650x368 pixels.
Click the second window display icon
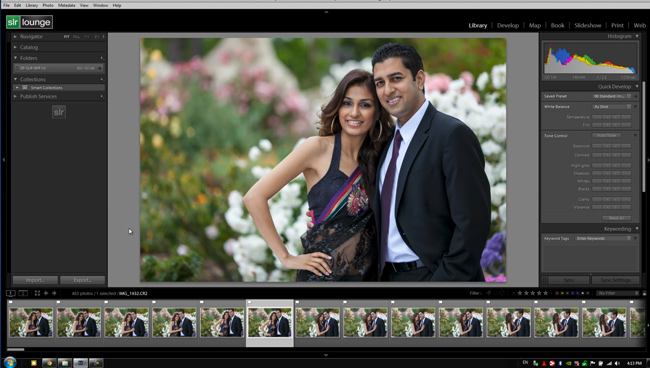pos(23,293)
